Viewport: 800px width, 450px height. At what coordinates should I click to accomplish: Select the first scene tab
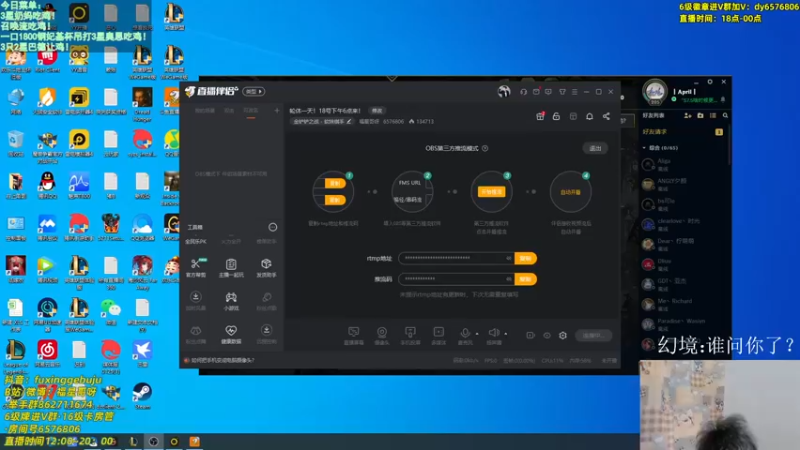[x=205, y=111]
